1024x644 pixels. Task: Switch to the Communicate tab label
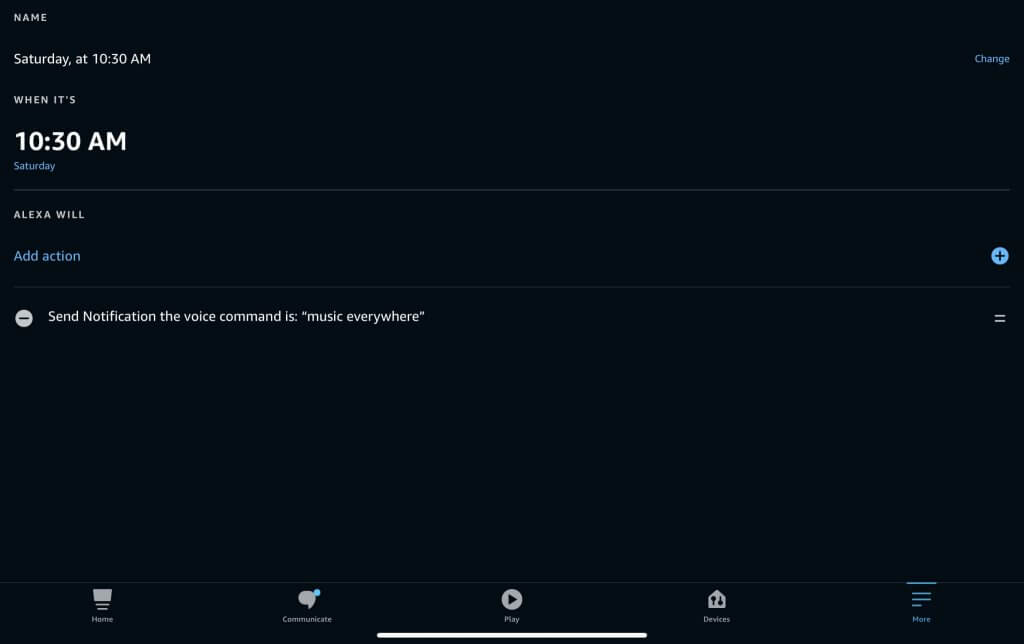tap(307, 619)
